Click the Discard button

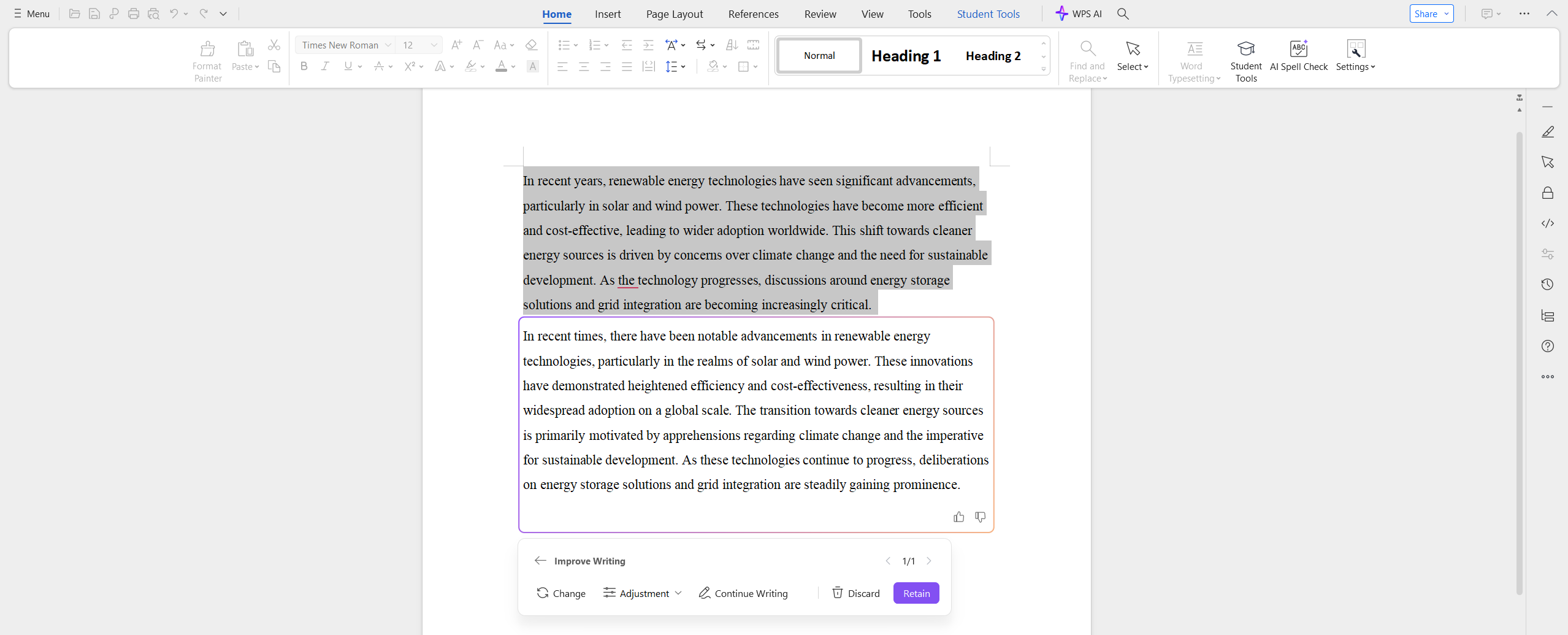(x=855, y=593)
